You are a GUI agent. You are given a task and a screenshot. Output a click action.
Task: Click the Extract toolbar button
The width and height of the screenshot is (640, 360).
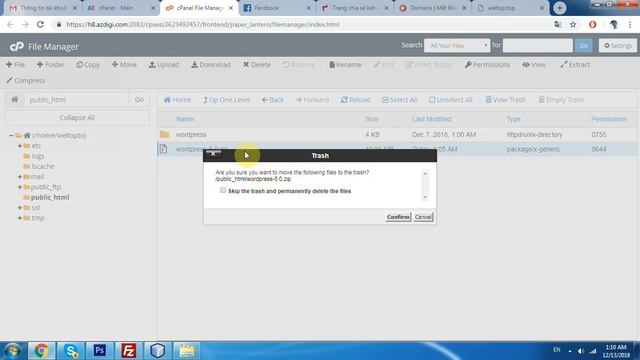575,64
